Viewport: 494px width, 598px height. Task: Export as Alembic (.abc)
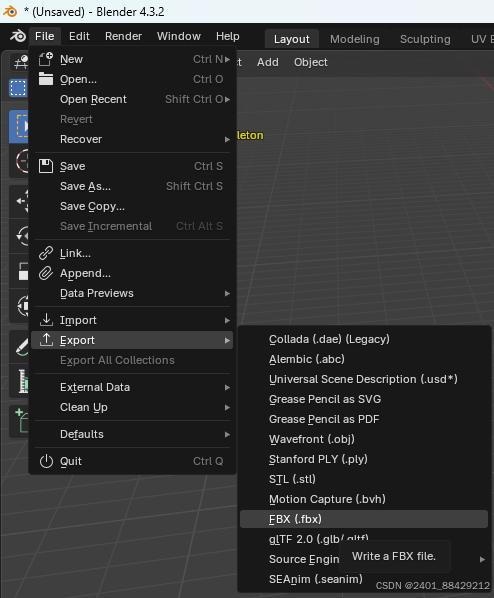click(x=364, y=359)
